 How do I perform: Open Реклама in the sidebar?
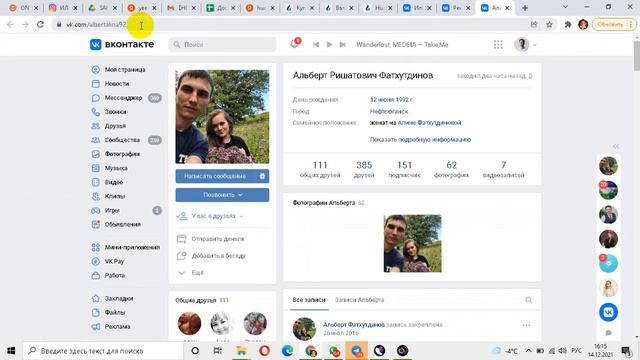pos(111,327)
